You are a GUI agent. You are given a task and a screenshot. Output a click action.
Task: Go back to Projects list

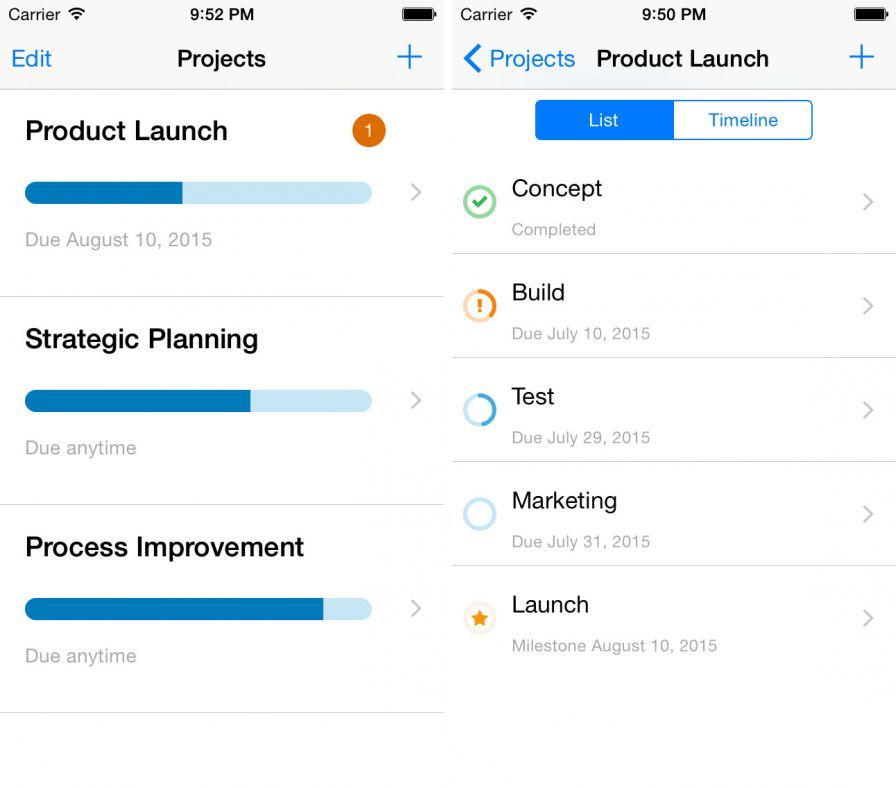coord(520,58)
